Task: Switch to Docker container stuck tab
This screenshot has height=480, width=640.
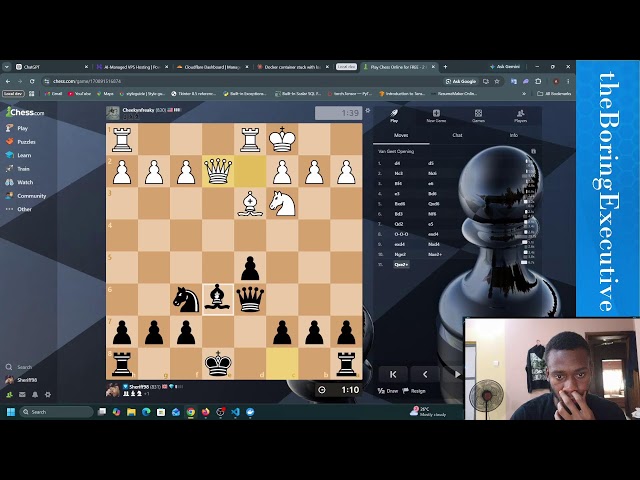Action: tap(292, 67)
